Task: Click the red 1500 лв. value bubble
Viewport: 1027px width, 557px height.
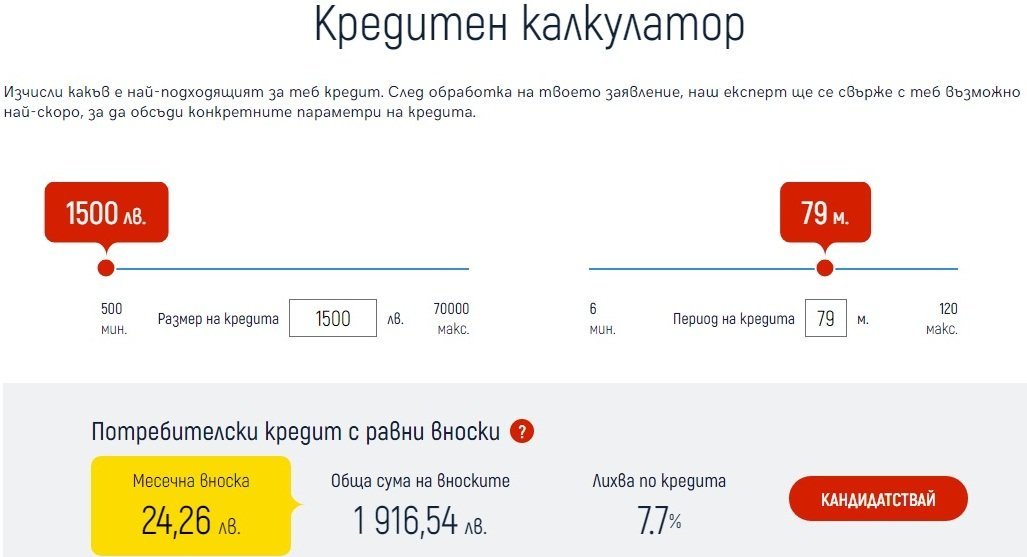Action: coord(106,213)
